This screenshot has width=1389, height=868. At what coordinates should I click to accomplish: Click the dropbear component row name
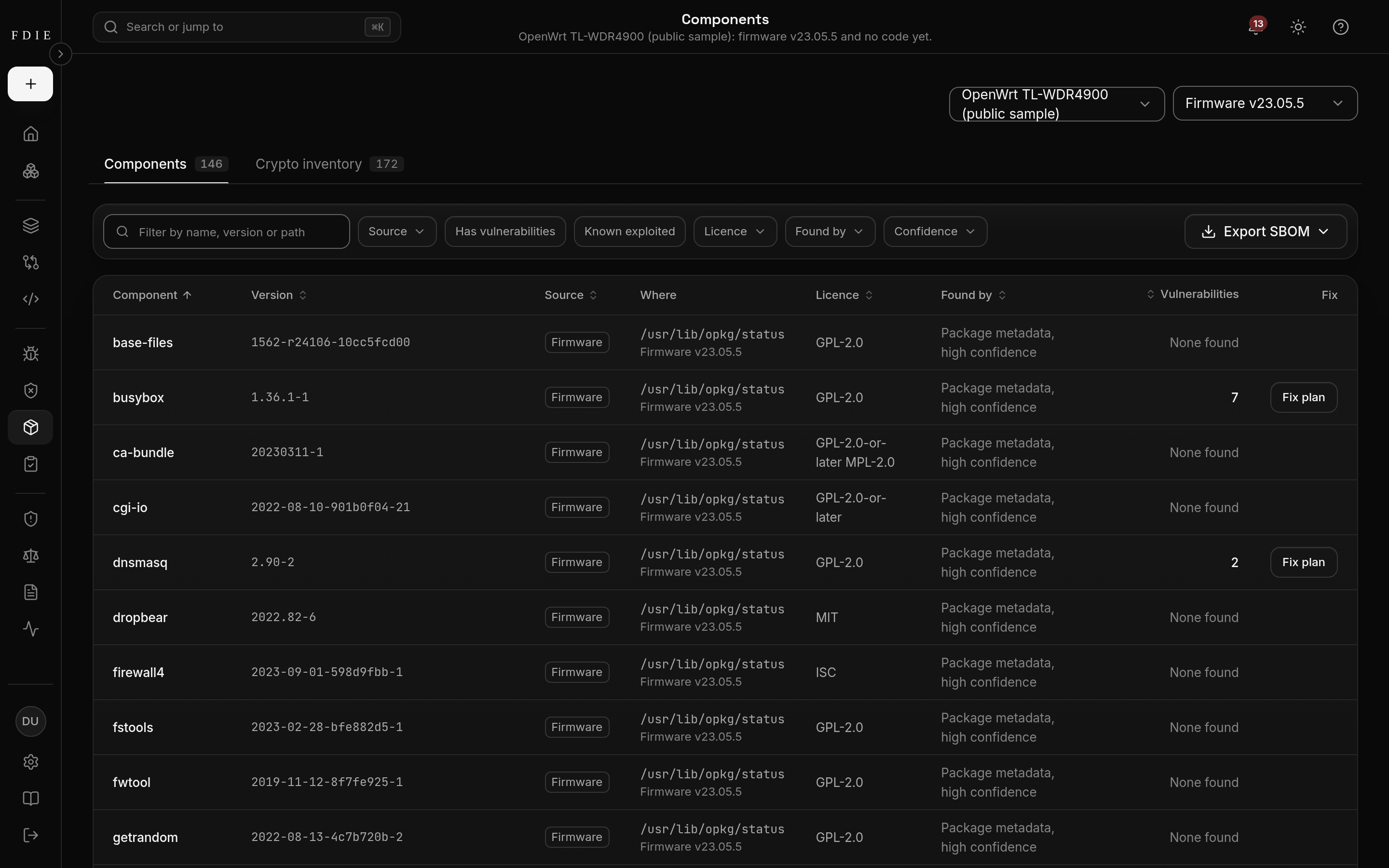pos(140,617)
